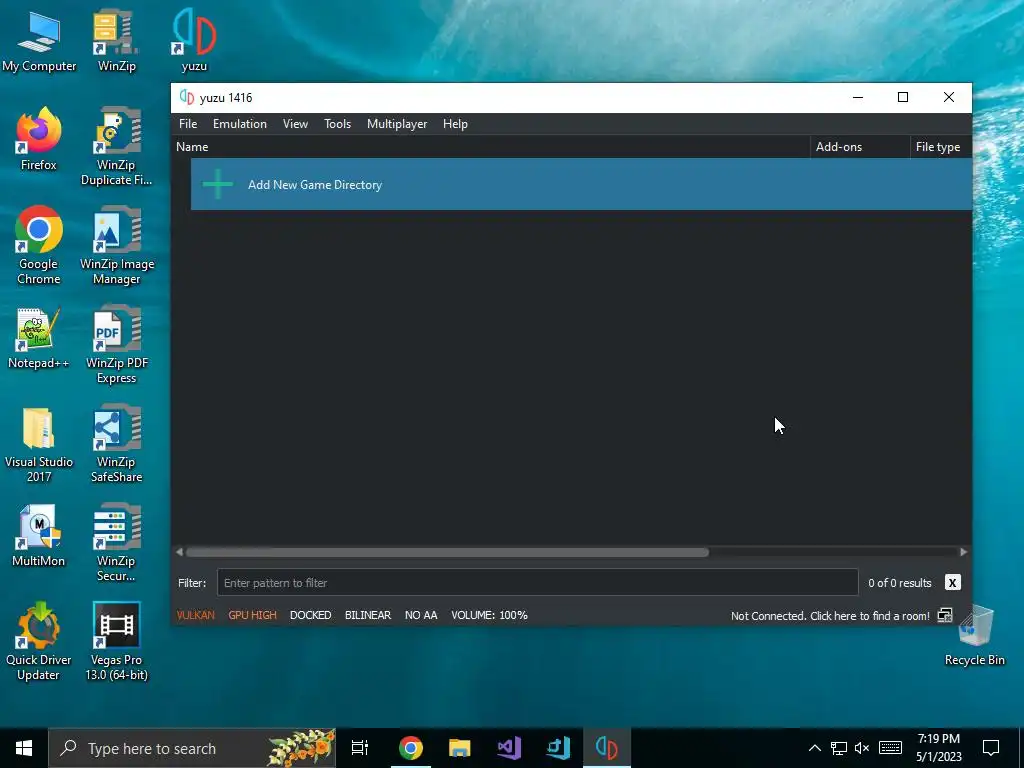Click the yuzu taskbar button

pyautogui.click(x=607, y=748)
